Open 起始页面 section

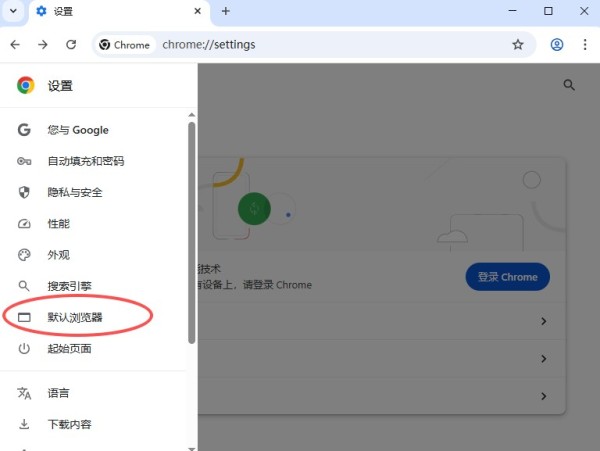[x=94, y=348]
